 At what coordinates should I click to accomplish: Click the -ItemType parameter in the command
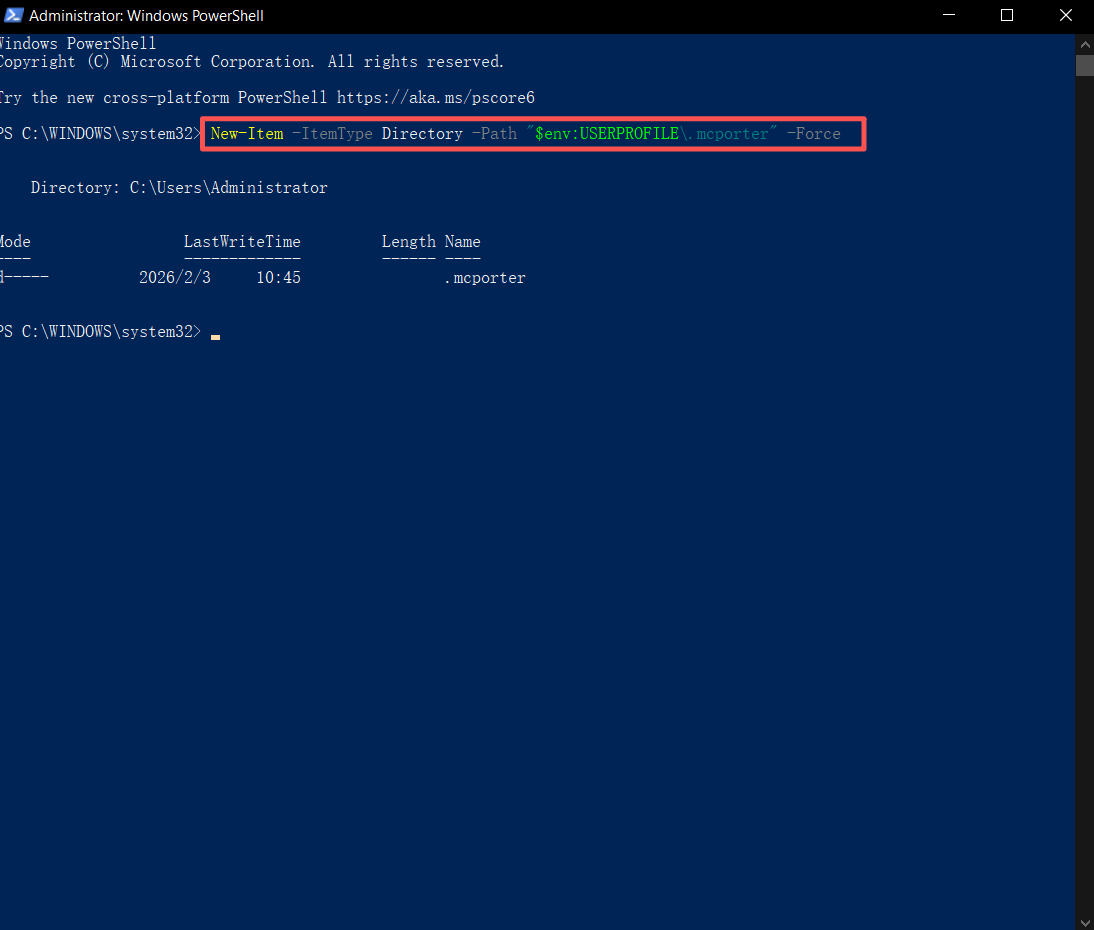[x=332, y=134]
